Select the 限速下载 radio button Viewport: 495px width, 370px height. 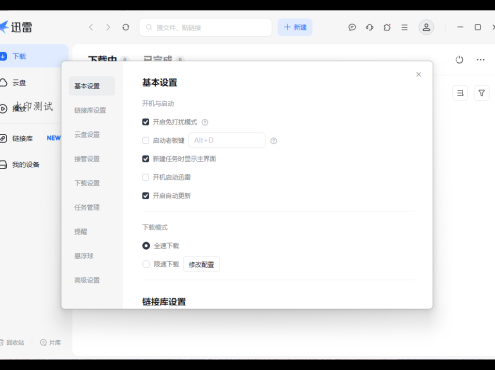point(146,264)
